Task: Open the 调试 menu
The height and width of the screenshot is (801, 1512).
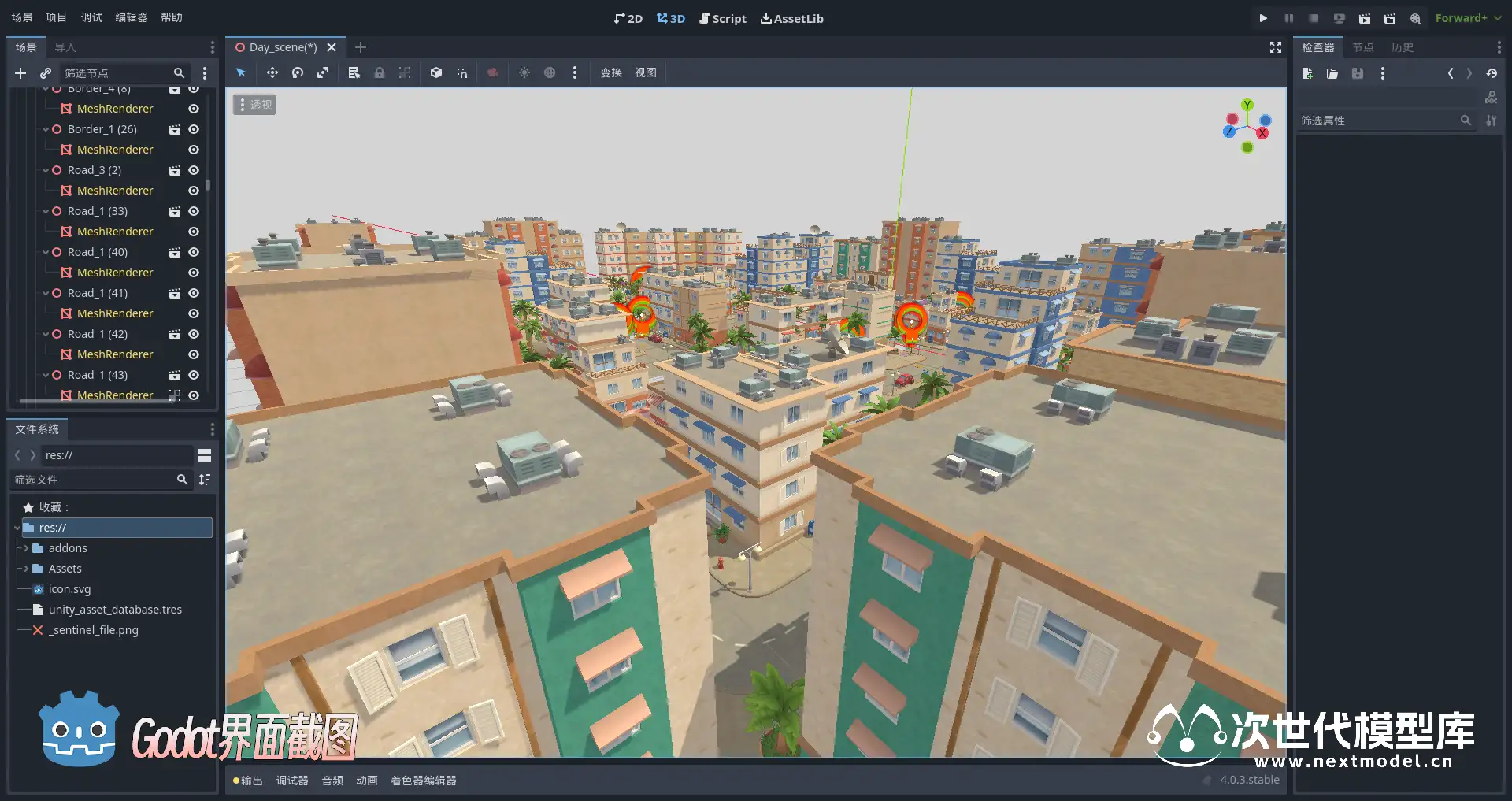Action: (91, 17)
